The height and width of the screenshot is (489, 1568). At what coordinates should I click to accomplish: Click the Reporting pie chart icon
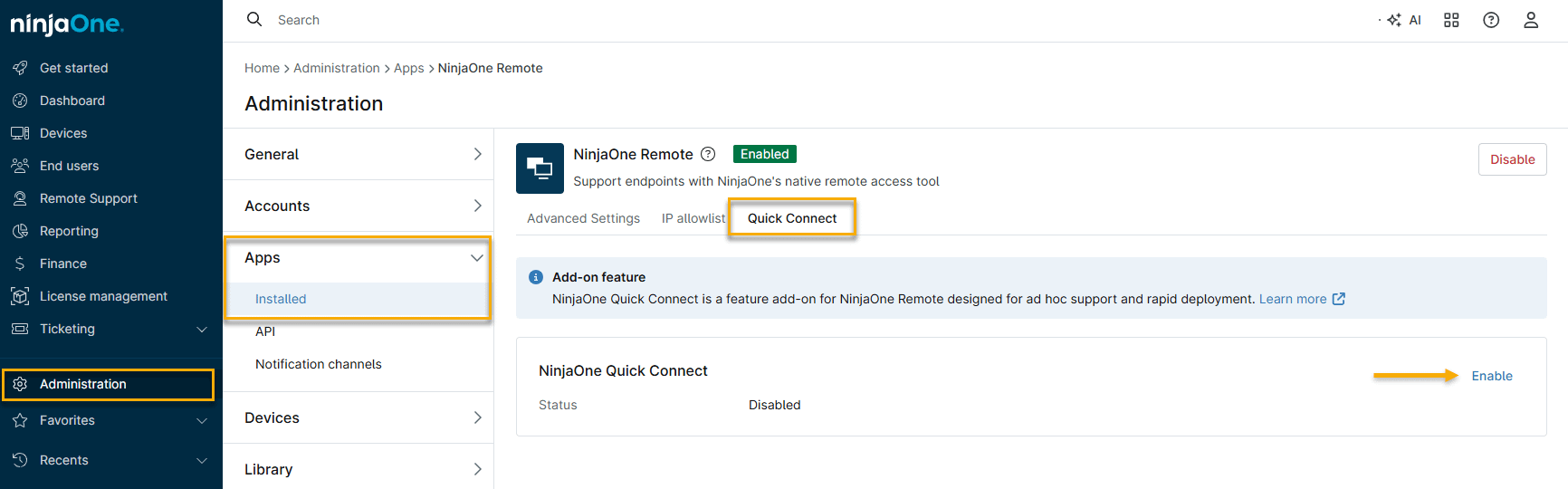point(20,231)
